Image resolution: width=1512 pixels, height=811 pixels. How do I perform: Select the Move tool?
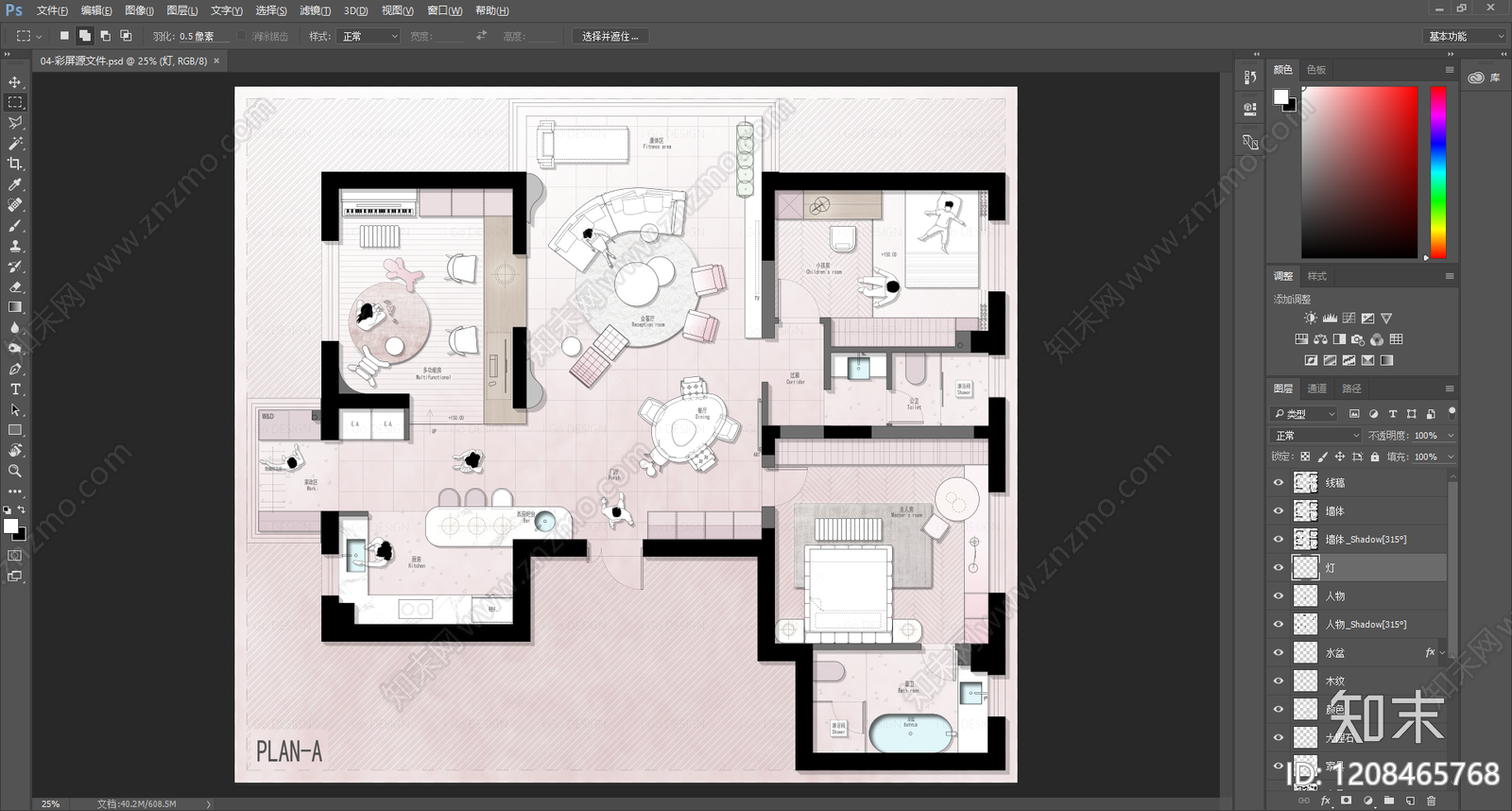pyautogui.click(x=15, y=82)
